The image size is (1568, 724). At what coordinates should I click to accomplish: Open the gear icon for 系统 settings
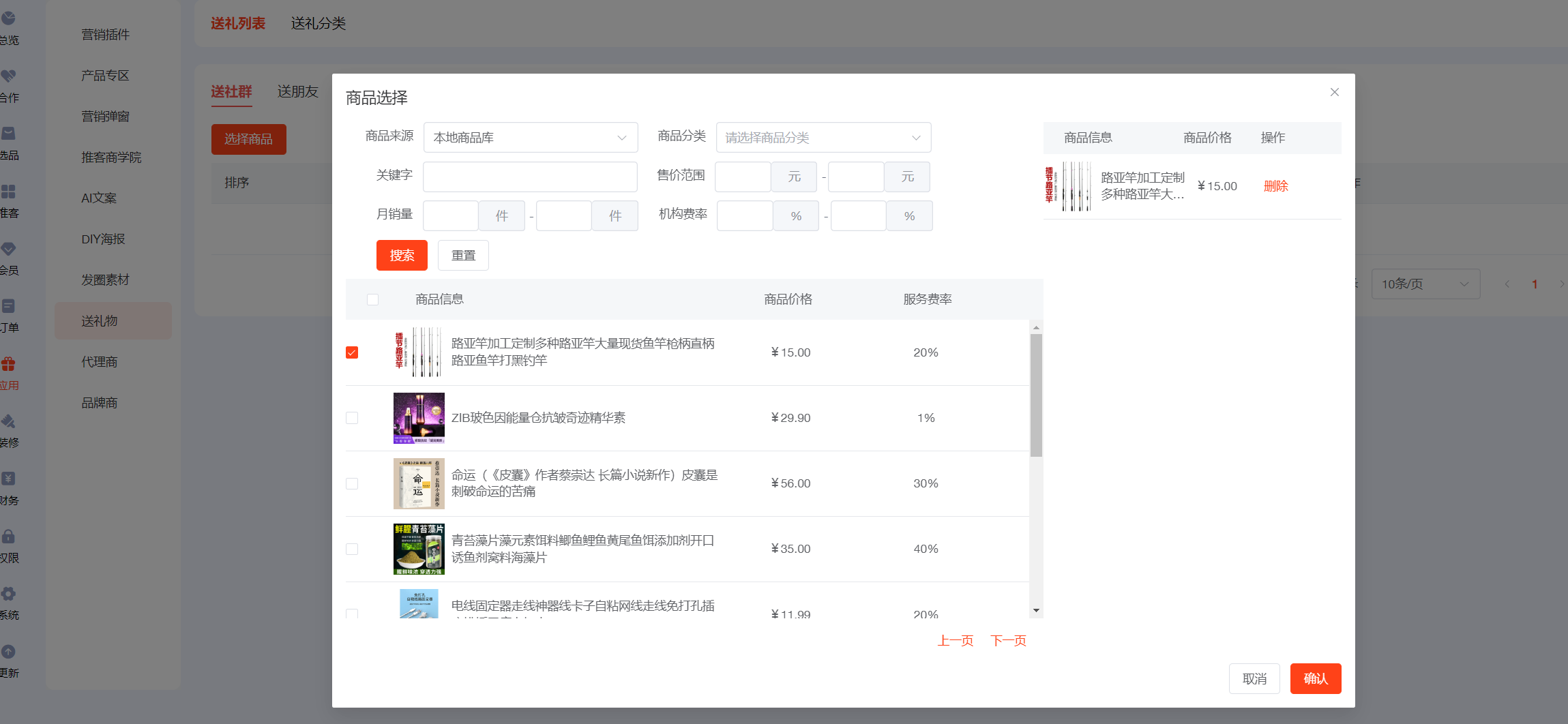(8, 594)
